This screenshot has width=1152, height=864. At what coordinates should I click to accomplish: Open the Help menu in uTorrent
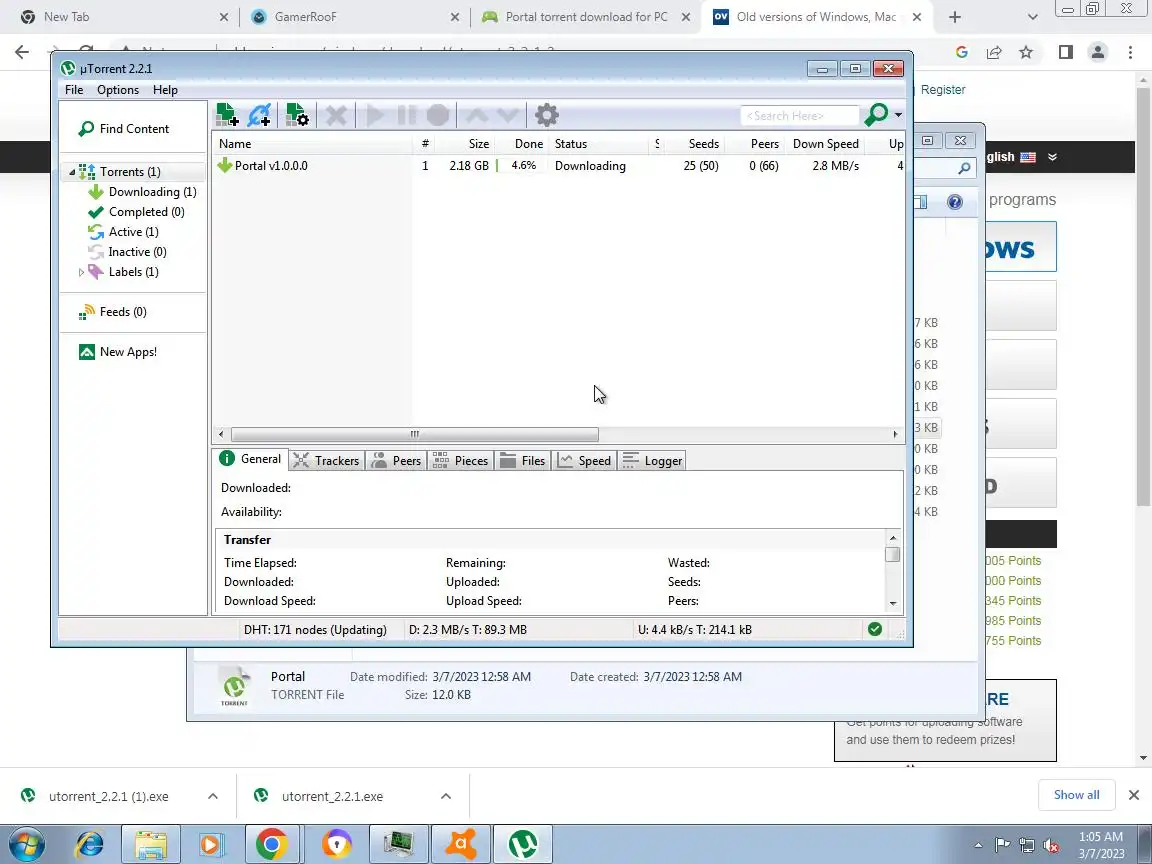click(x=165, y=90)
